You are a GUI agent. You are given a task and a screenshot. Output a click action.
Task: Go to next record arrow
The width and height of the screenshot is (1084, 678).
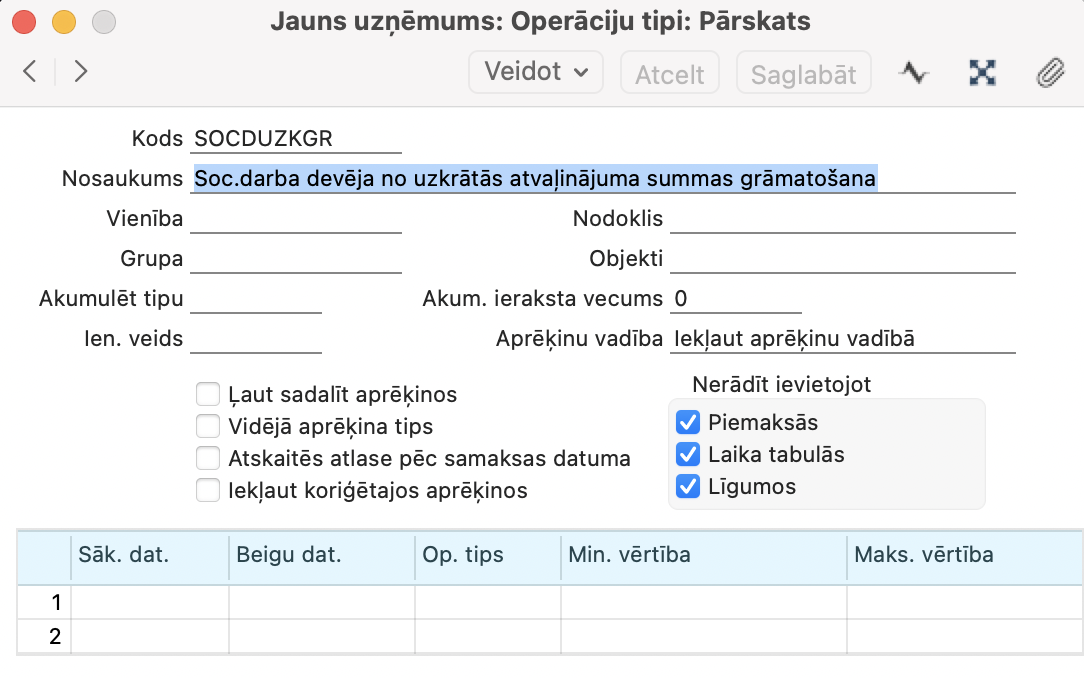point(81,71)
